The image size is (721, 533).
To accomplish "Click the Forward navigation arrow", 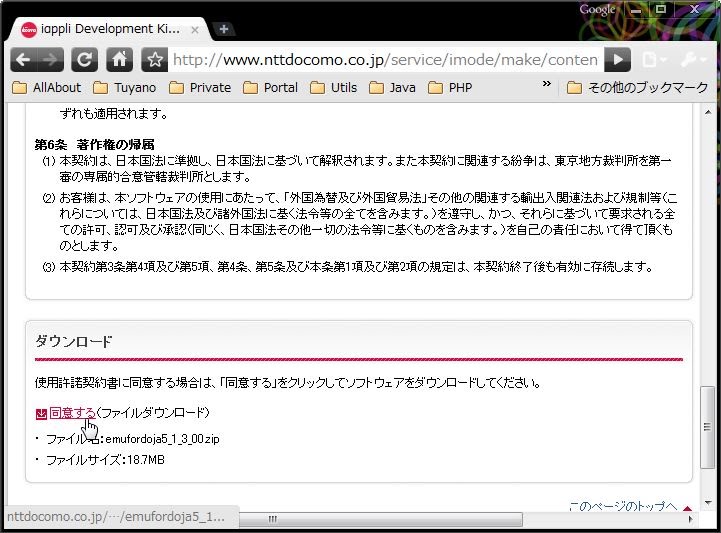I will point(52,59).
